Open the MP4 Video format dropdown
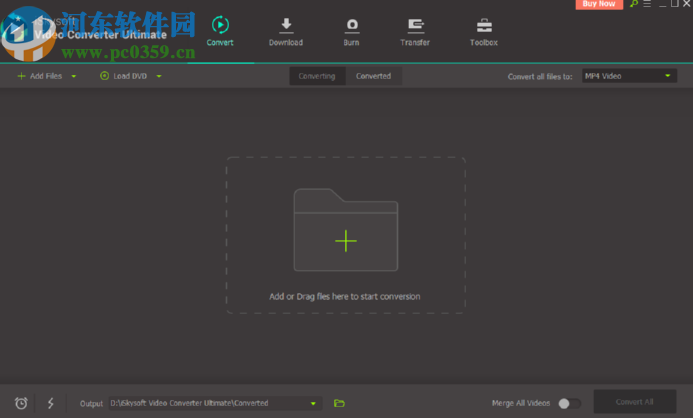Screen dimensions: 693x418 (629, 76)
